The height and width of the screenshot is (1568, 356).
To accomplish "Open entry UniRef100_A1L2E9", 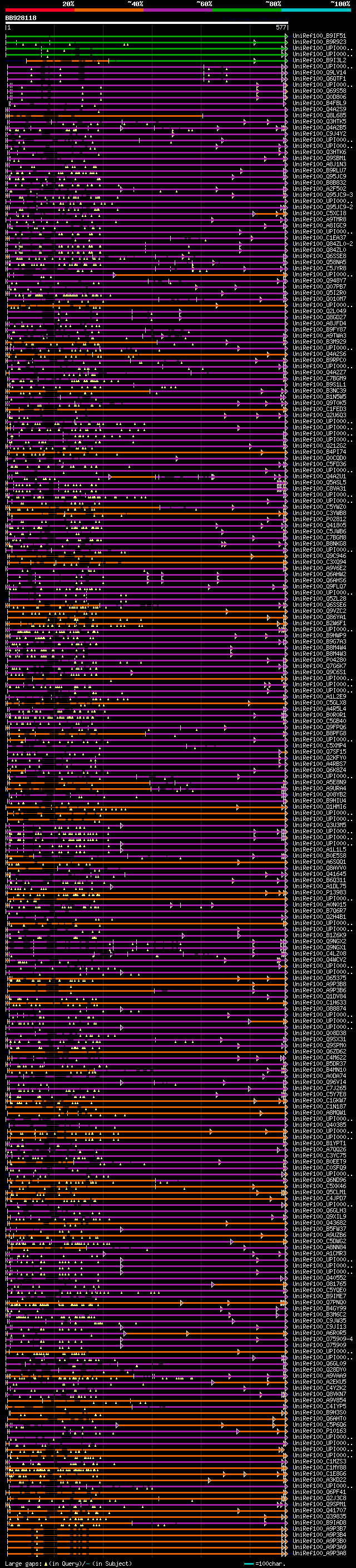I will 319,696.
